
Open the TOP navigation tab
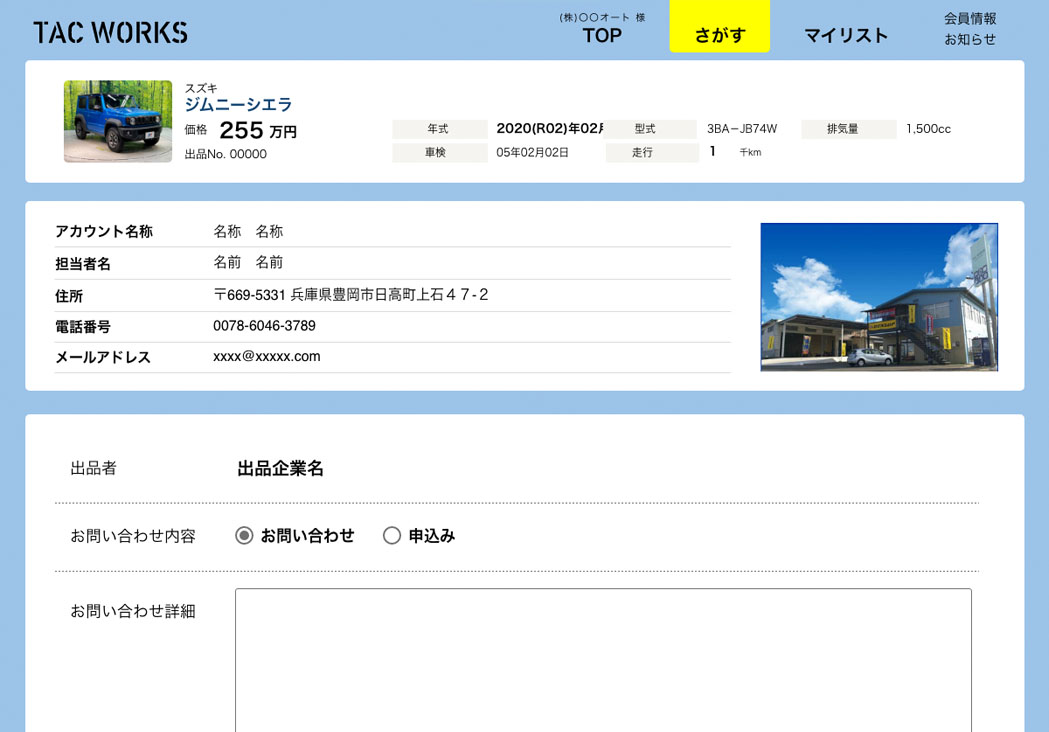[x=602, y=35]
